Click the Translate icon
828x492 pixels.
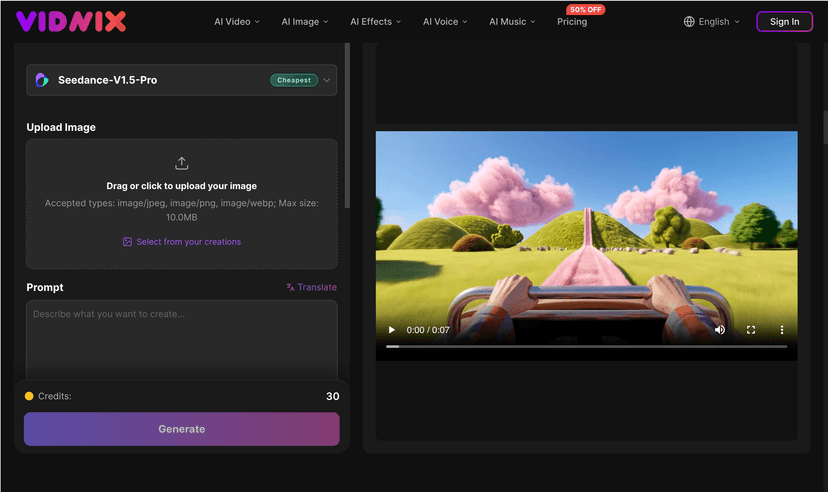tap(290, 287)
